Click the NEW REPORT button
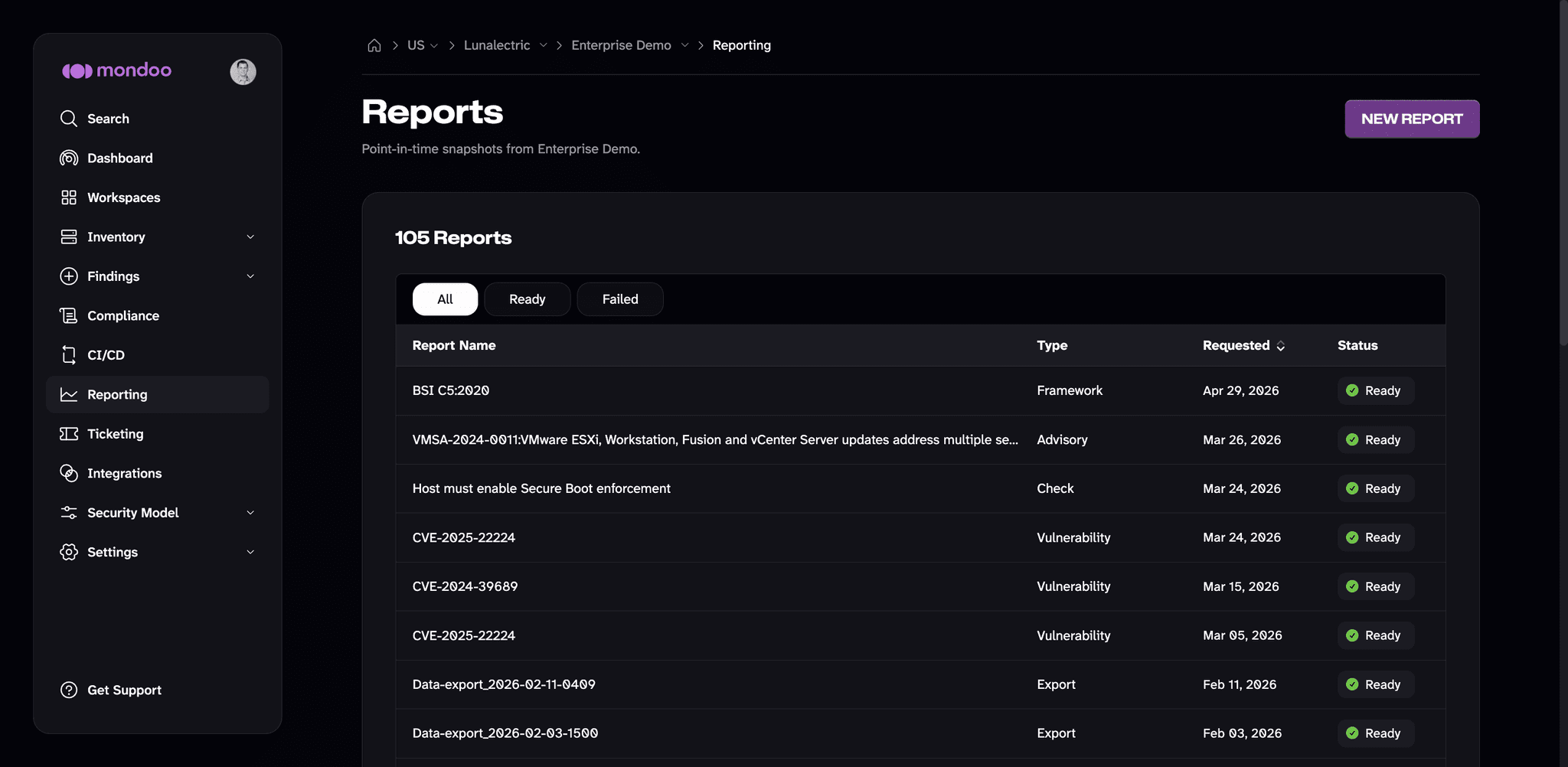 coord(1412,119)
